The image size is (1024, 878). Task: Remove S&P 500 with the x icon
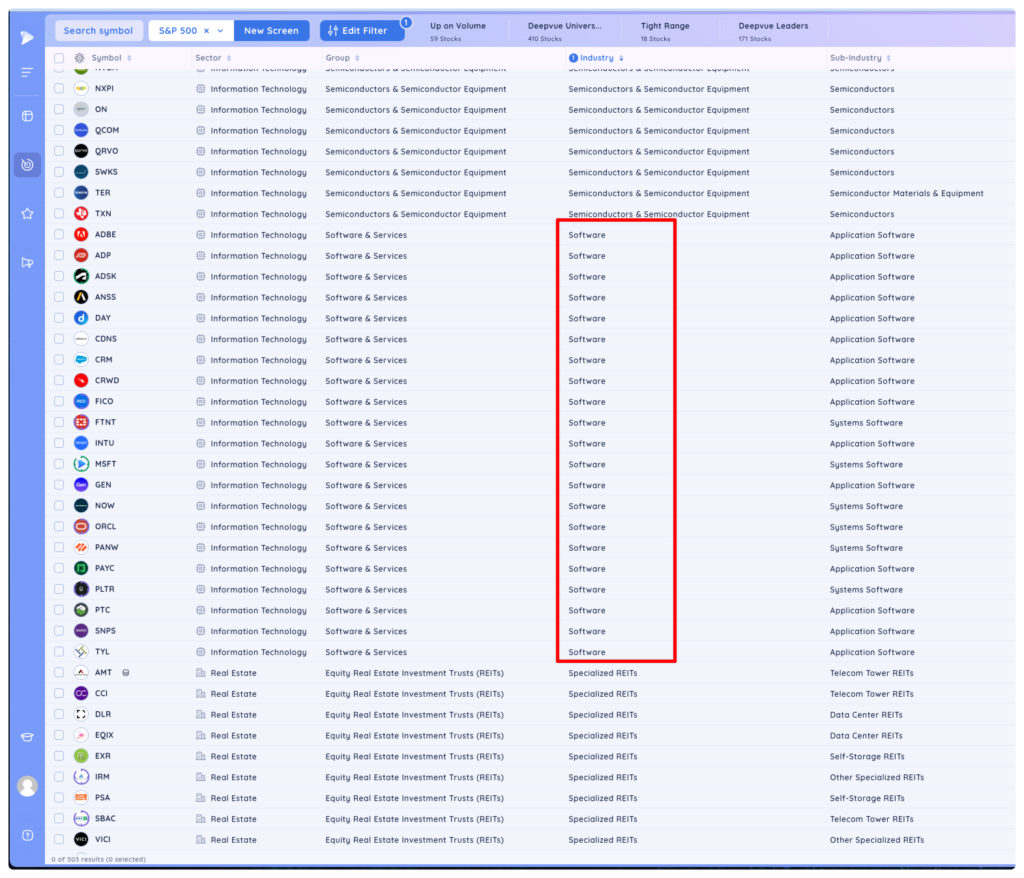pos(206,31)
